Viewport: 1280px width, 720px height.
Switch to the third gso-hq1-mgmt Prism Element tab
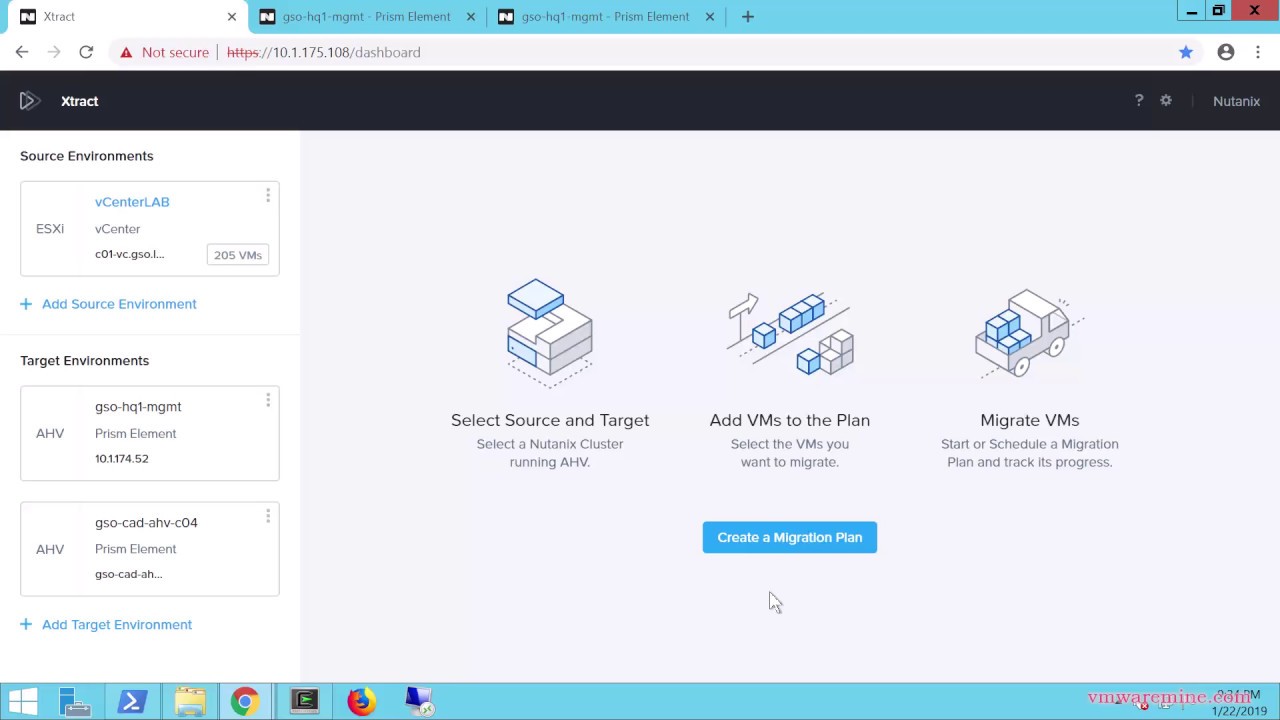point(606,17)
